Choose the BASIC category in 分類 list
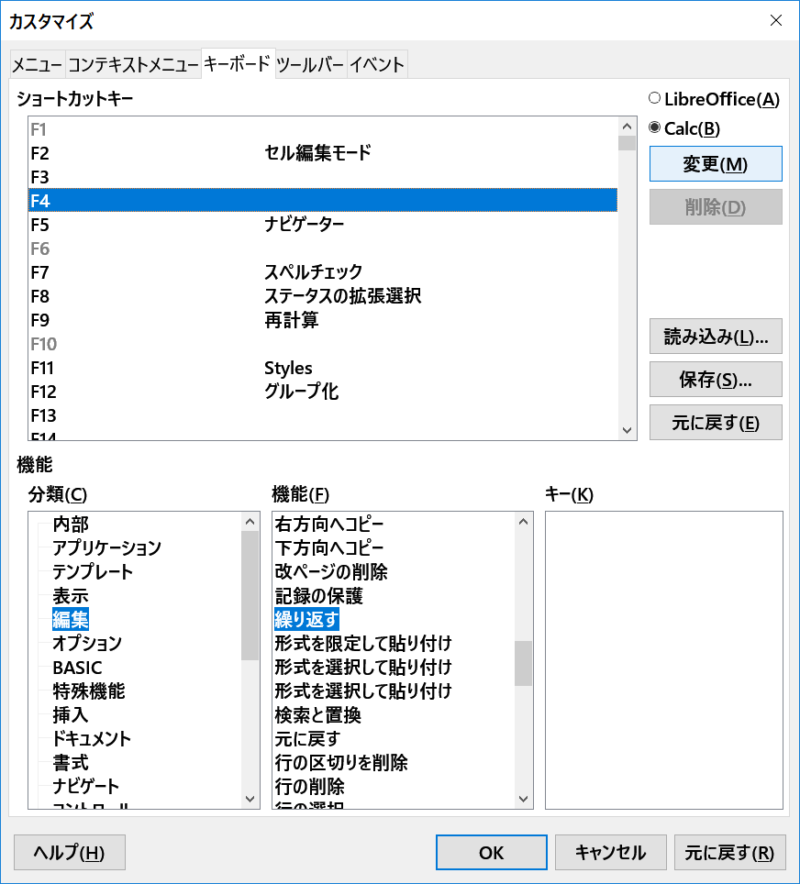Viewport: 800px width, 884px height. 77,667
